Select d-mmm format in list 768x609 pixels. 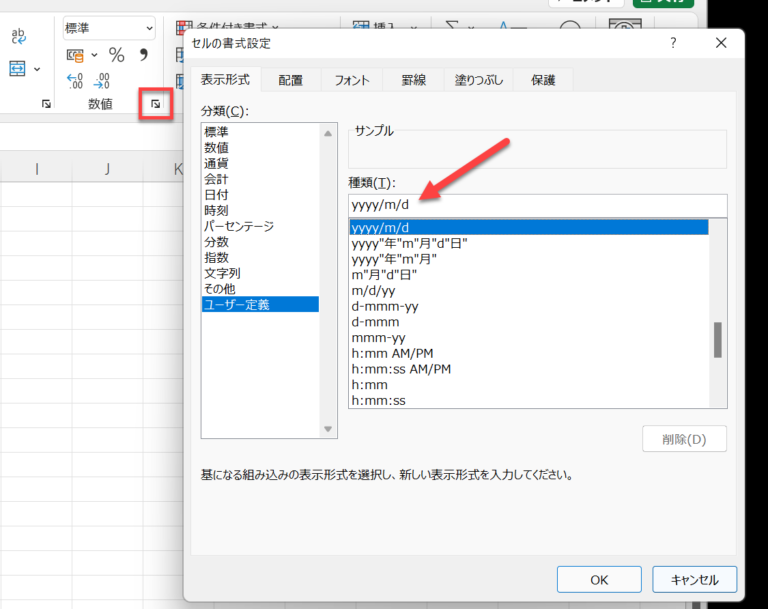529,322
